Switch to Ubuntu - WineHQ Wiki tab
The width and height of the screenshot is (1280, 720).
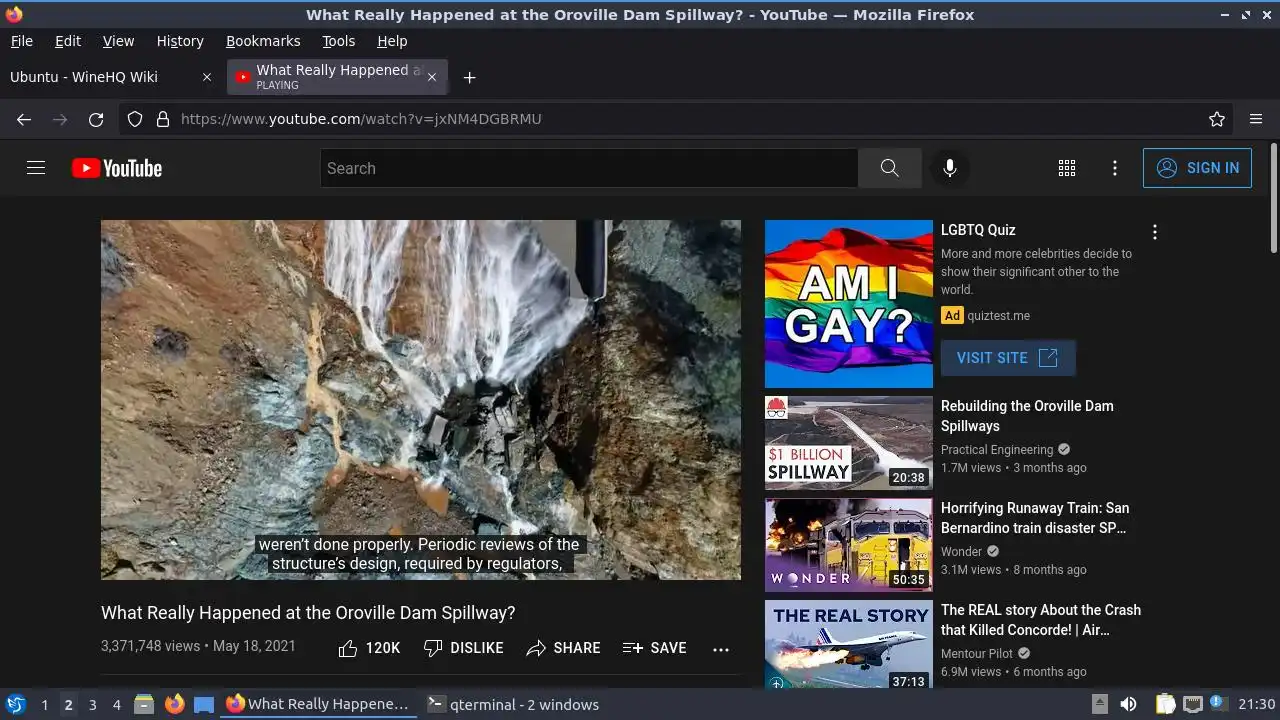coord(111,77)
